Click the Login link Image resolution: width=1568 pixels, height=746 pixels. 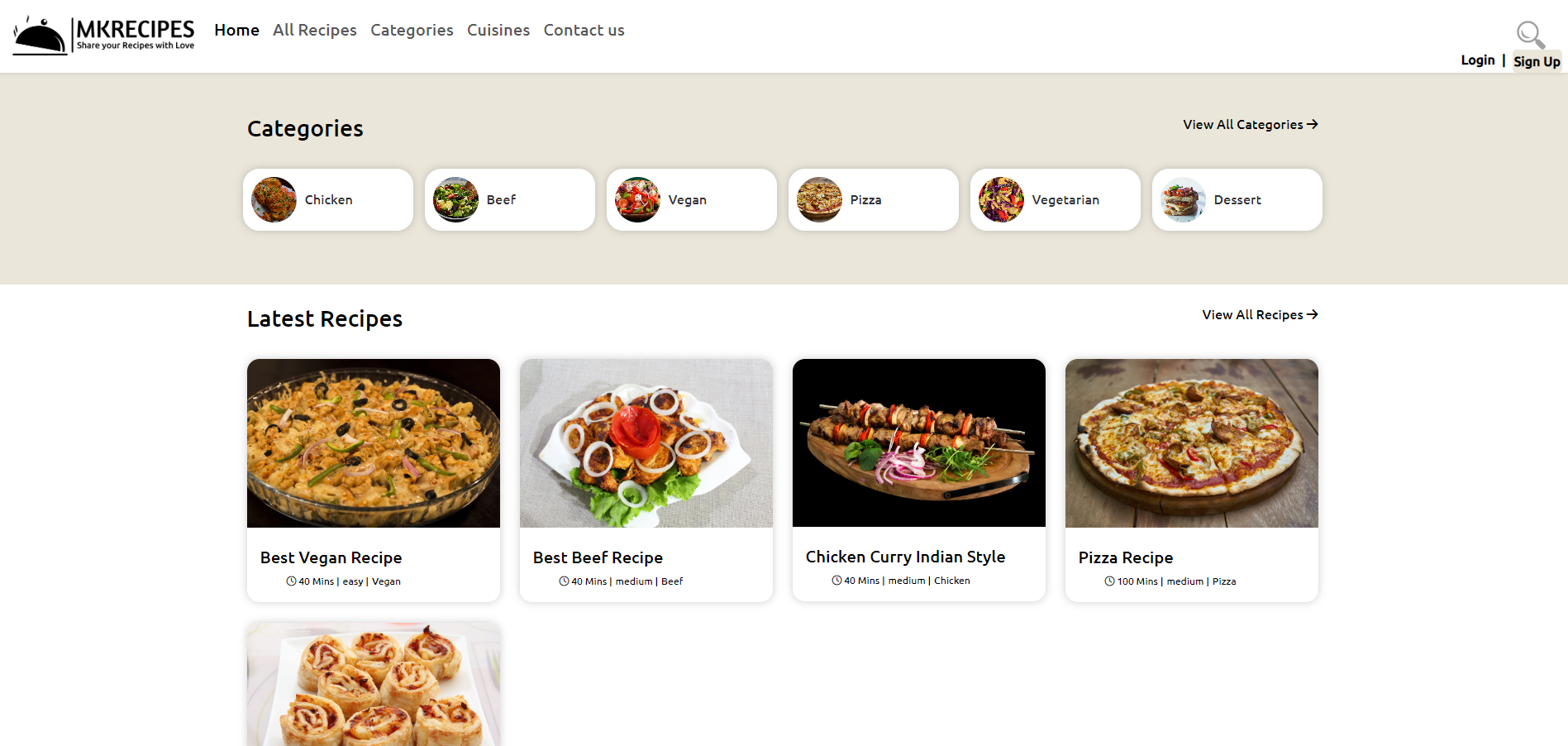[1478, 60]
